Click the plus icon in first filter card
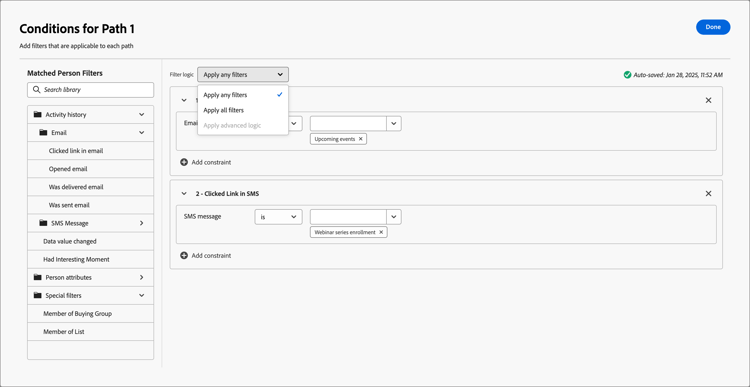This screenshot has height=387, width=750. tap(184, 162)
